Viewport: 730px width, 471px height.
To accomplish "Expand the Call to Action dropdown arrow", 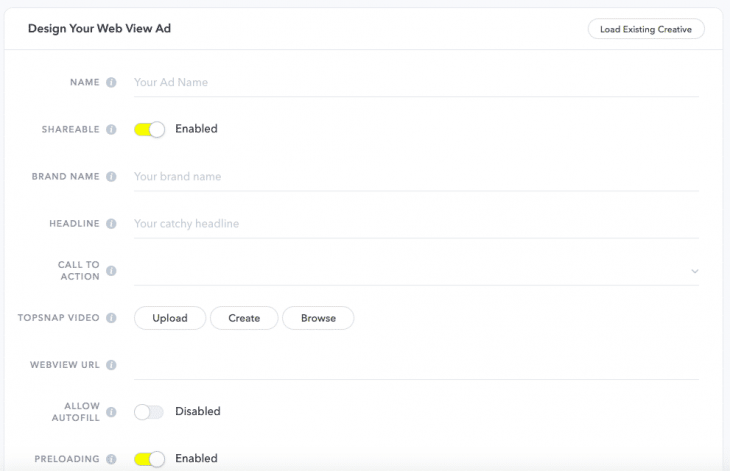I will coord(694,271).
